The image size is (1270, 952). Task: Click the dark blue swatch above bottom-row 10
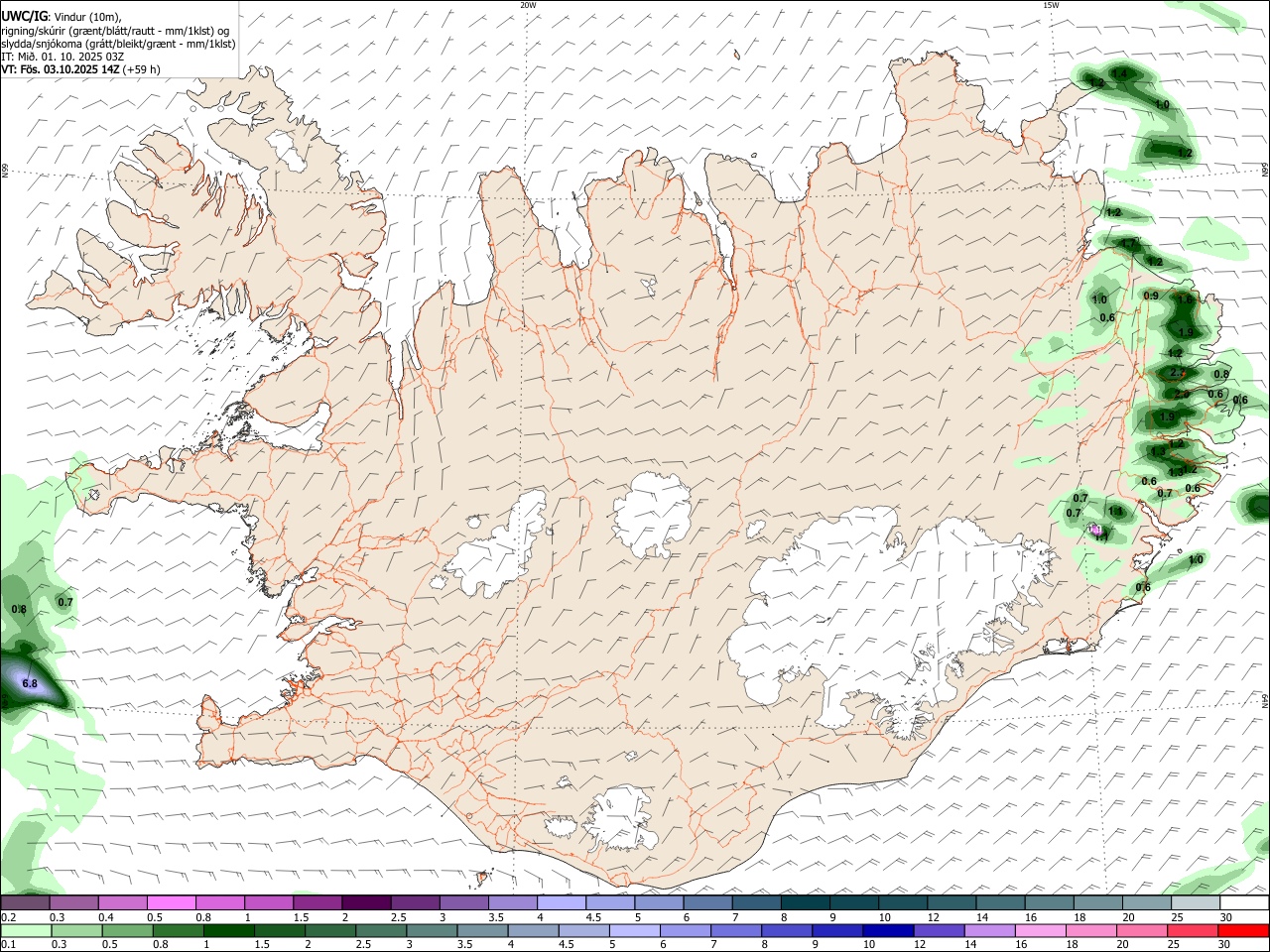[889, 931]
